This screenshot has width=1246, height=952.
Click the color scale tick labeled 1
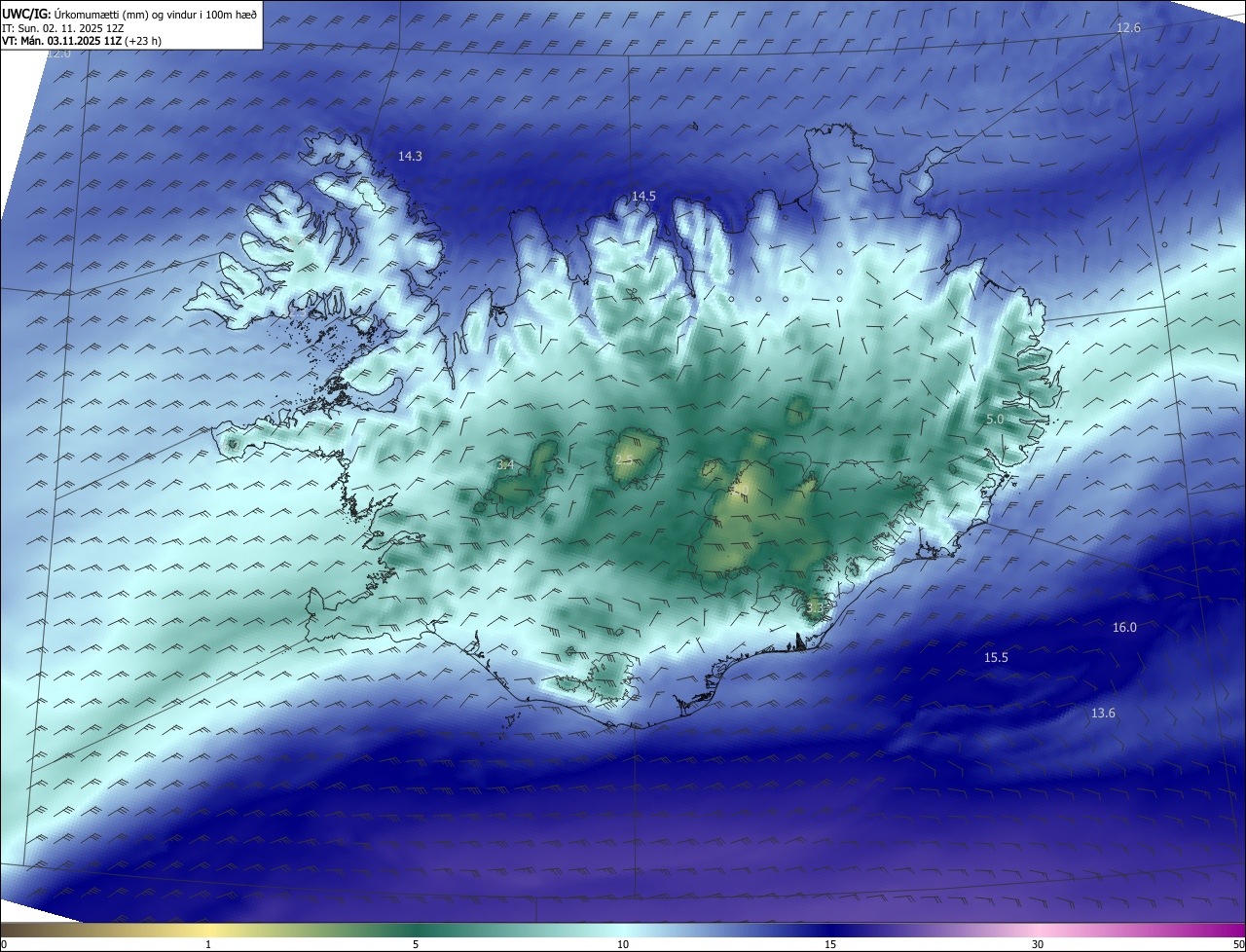tap(208, 944)
